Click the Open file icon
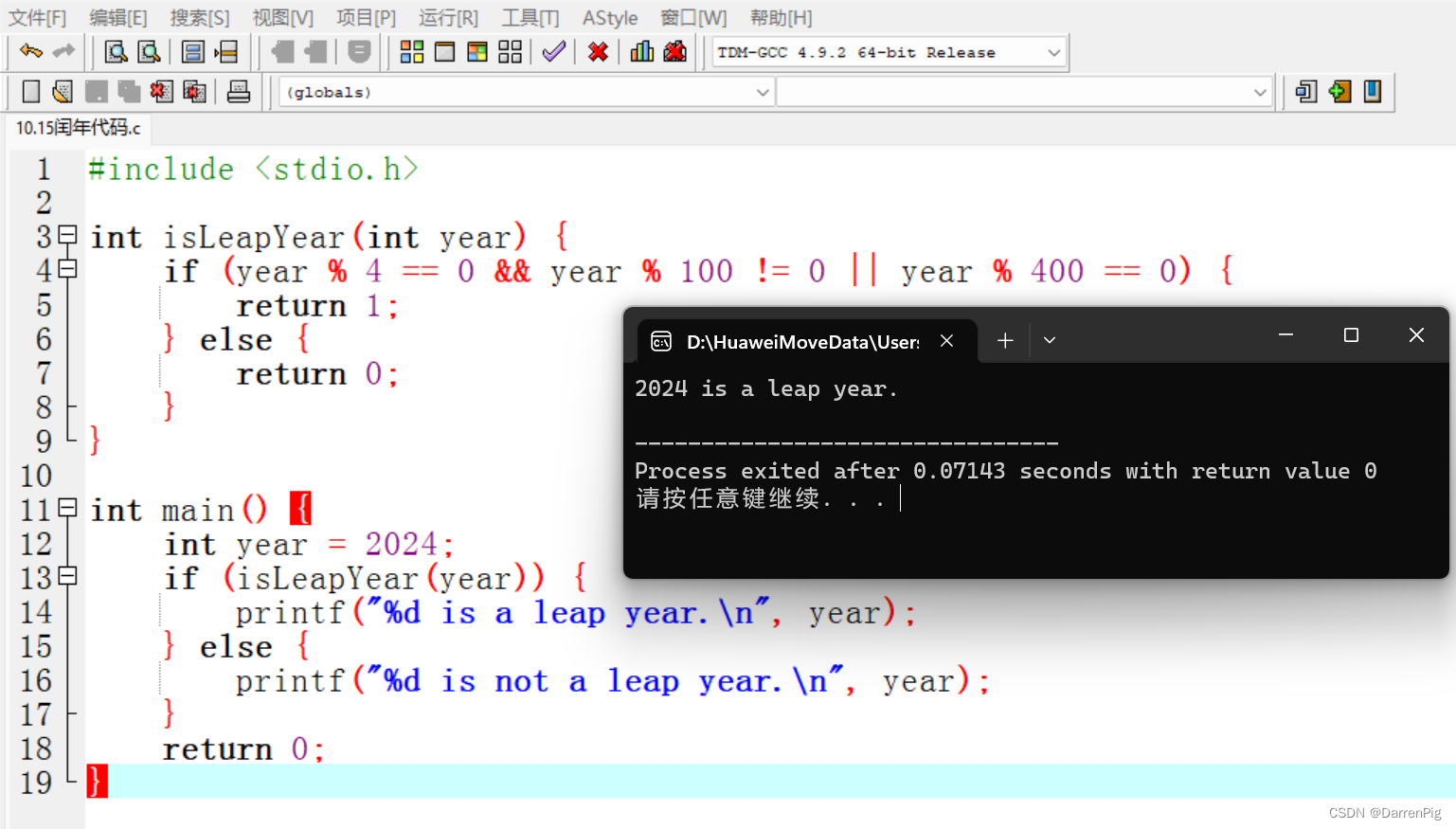Image resolution: width=1456 pixels, height=829 pixels. tap(63, 91)
